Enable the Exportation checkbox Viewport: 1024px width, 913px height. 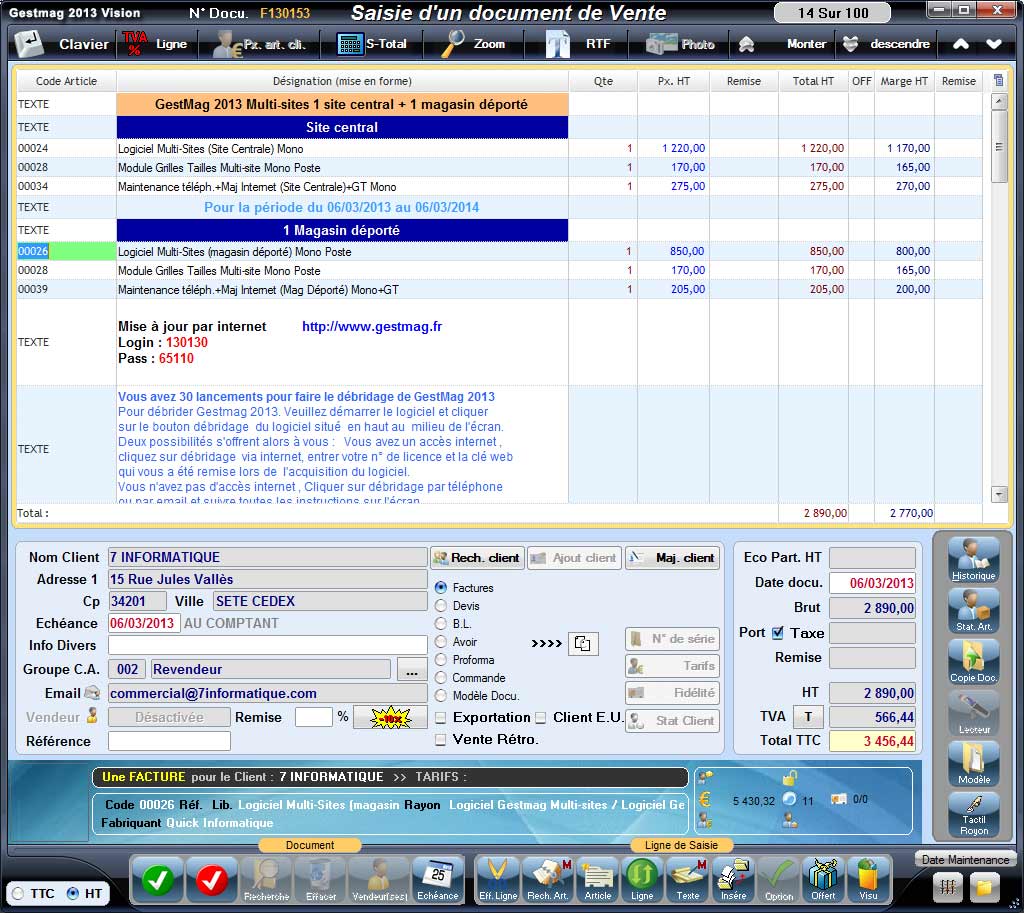coord(441,718)
